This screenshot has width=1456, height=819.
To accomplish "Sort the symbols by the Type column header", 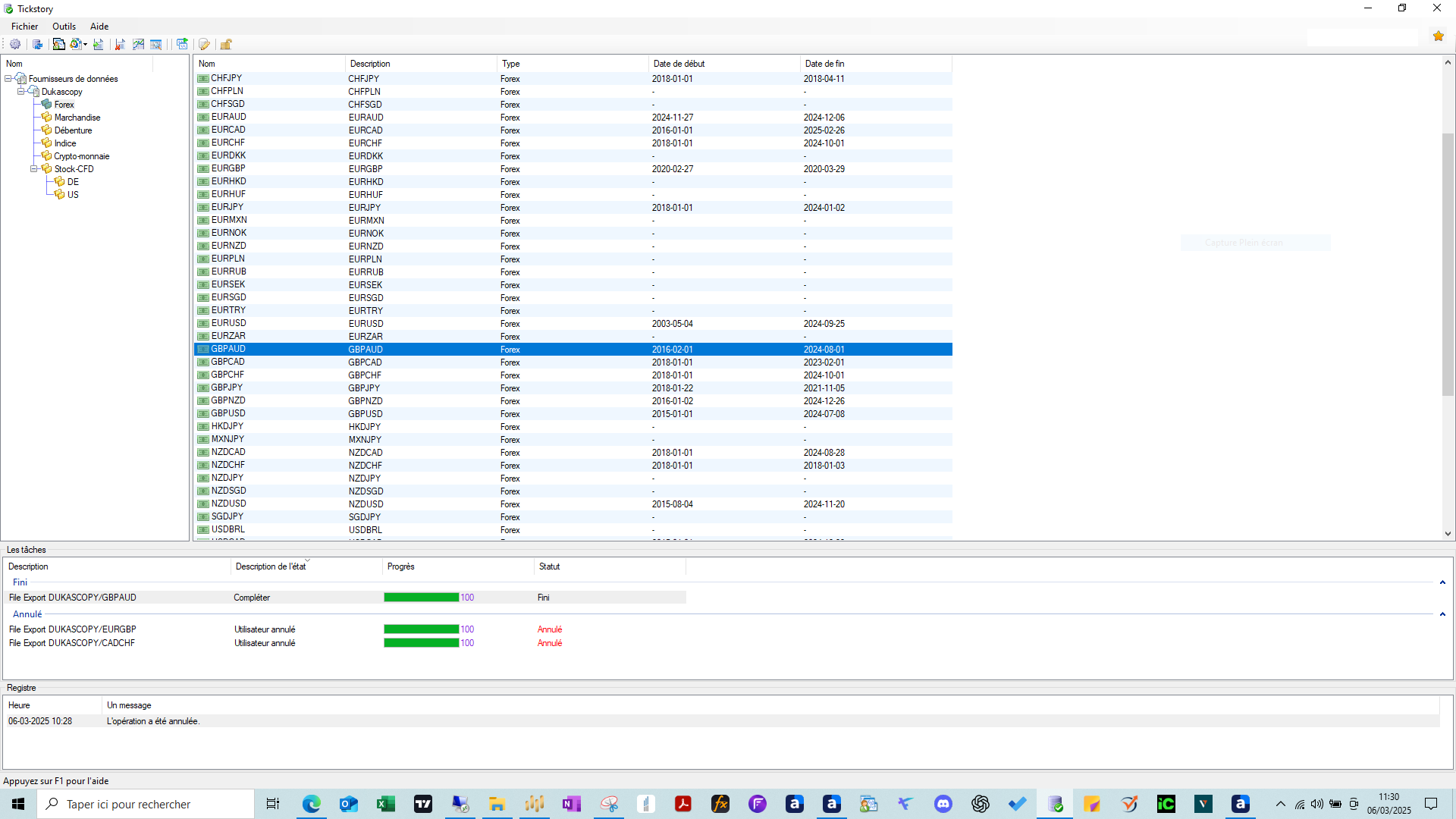I will coord(573,64).
